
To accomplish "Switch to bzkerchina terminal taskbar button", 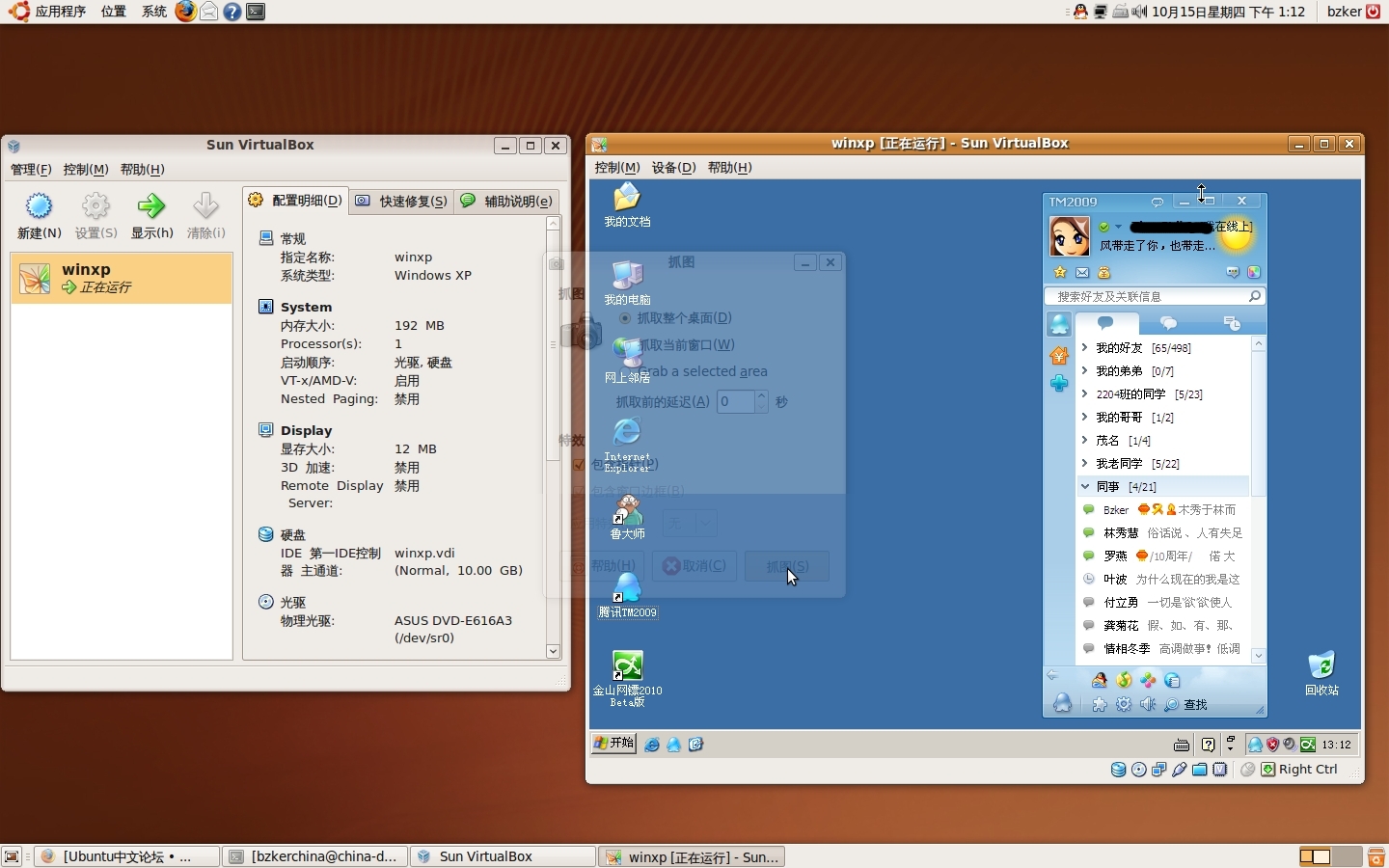I will point(314,856).
